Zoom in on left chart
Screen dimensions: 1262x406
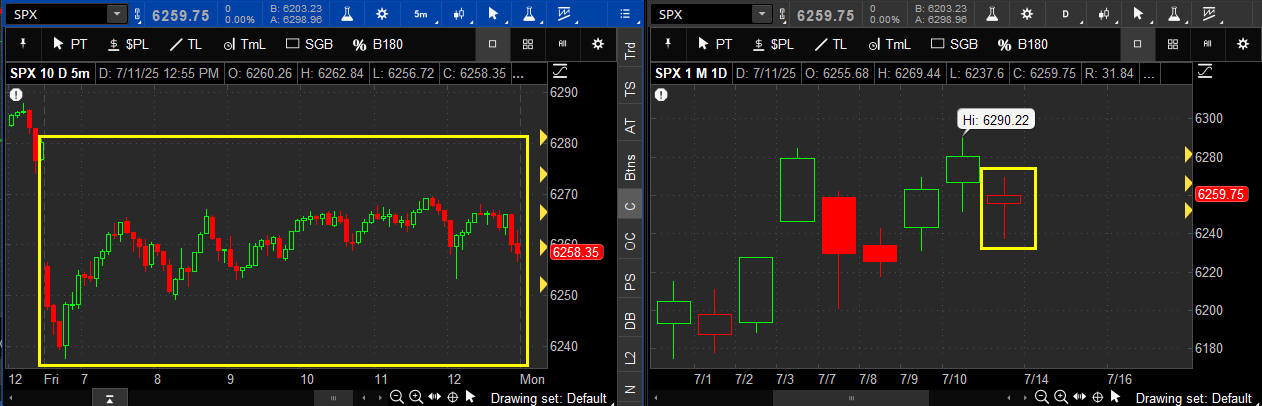(x=415, y=397)
